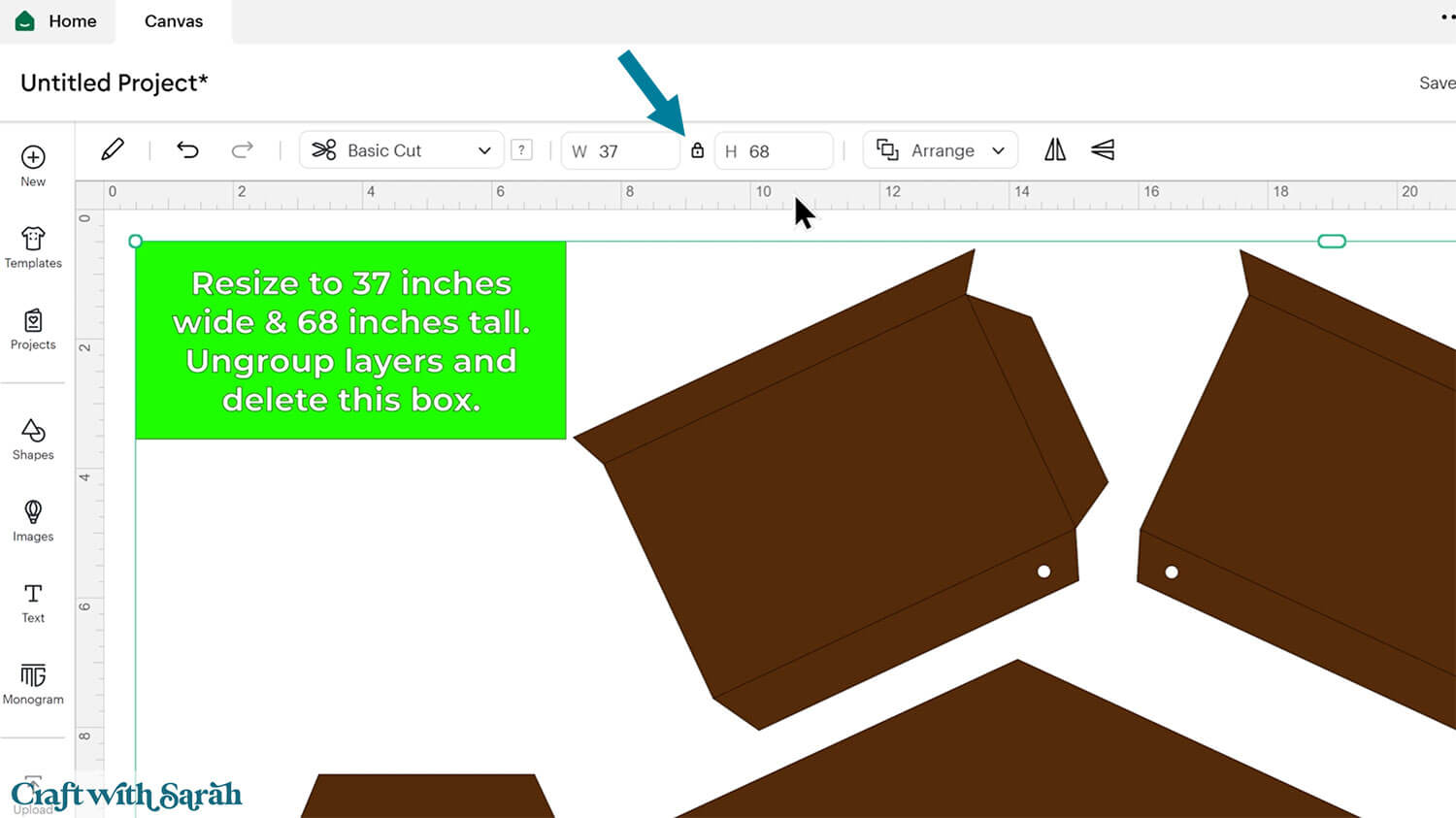Switch to the Canvas tab

[x=174, y=21]
